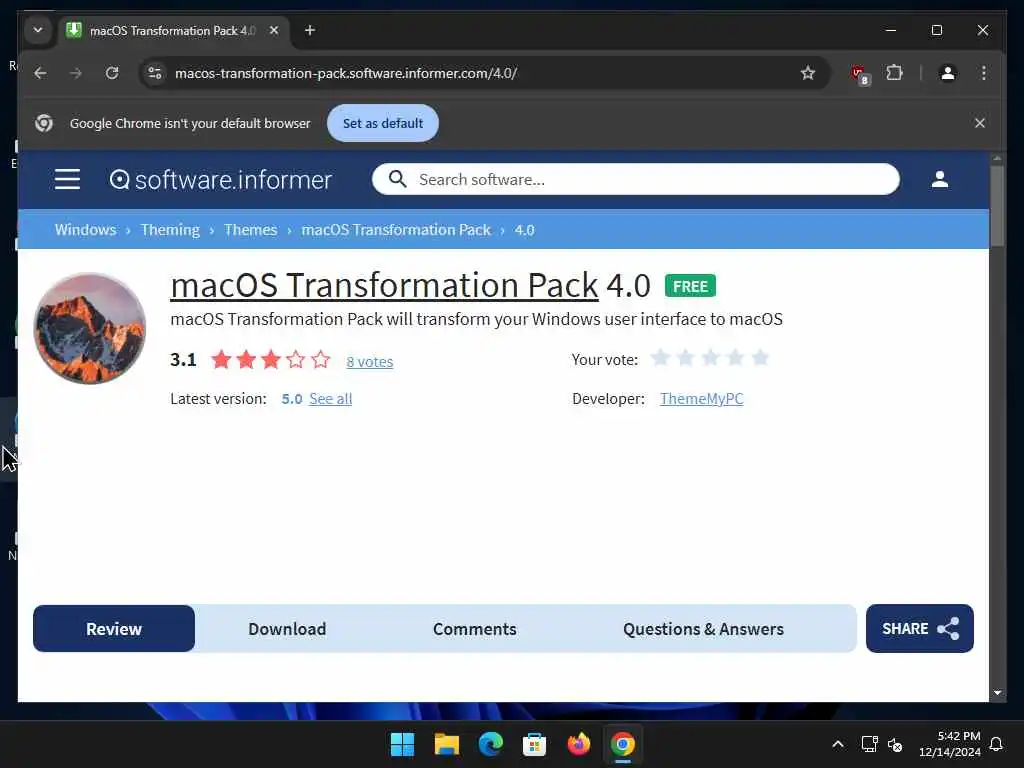Click the search magnifier icon
The image size is (1024, 768).
coord(397,179)
